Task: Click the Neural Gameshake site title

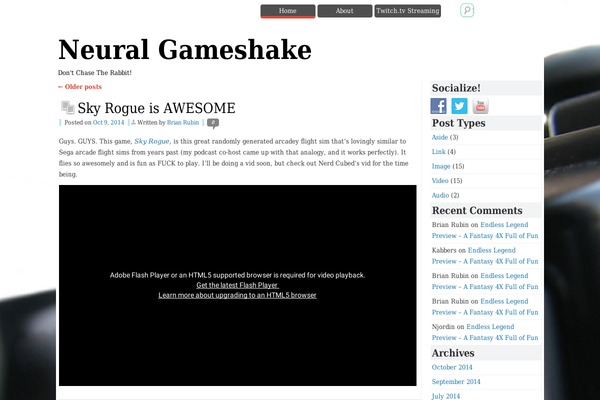Action: 185,50
